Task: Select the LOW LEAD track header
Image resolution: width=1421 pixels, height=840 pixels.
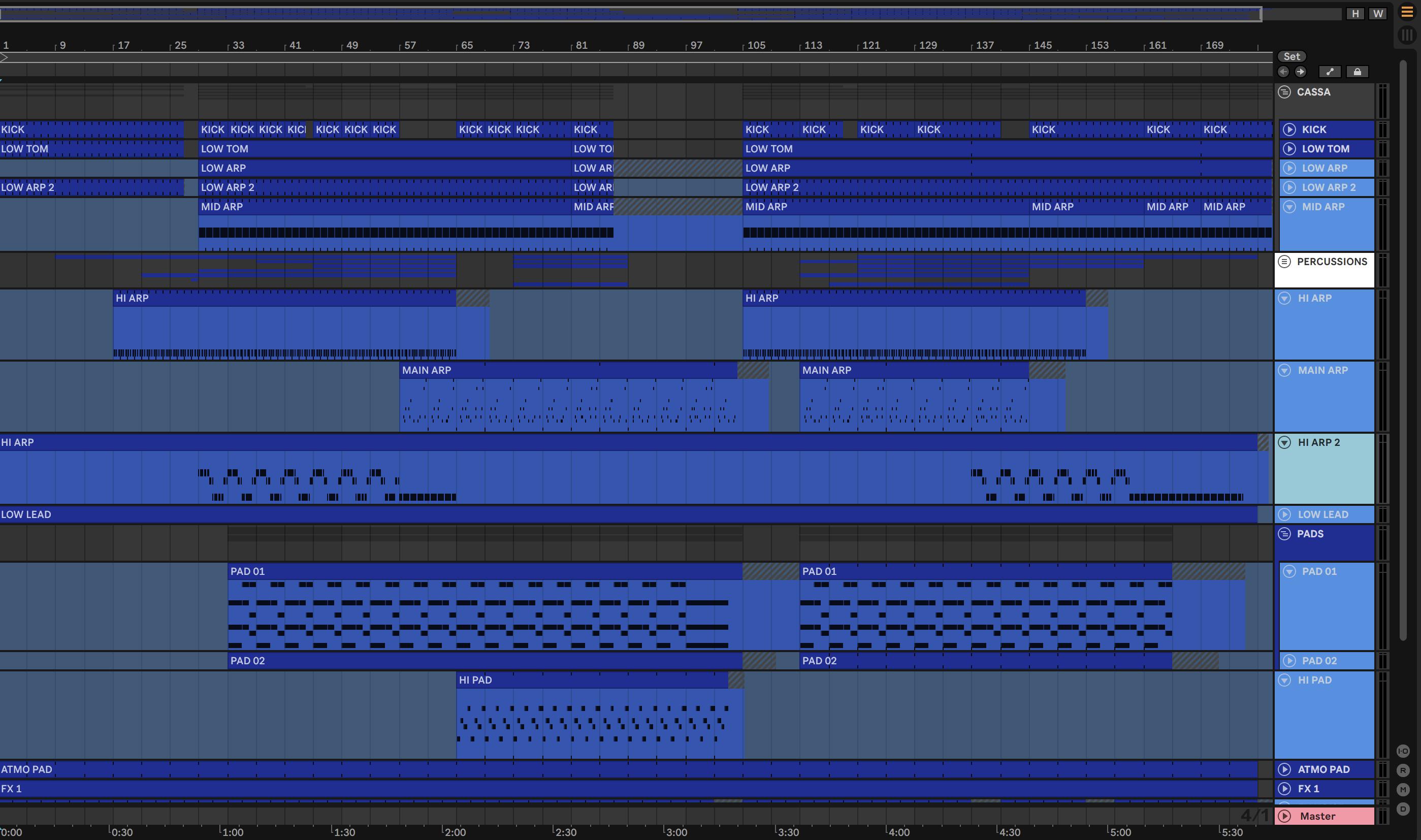Action: (1322, 514)
